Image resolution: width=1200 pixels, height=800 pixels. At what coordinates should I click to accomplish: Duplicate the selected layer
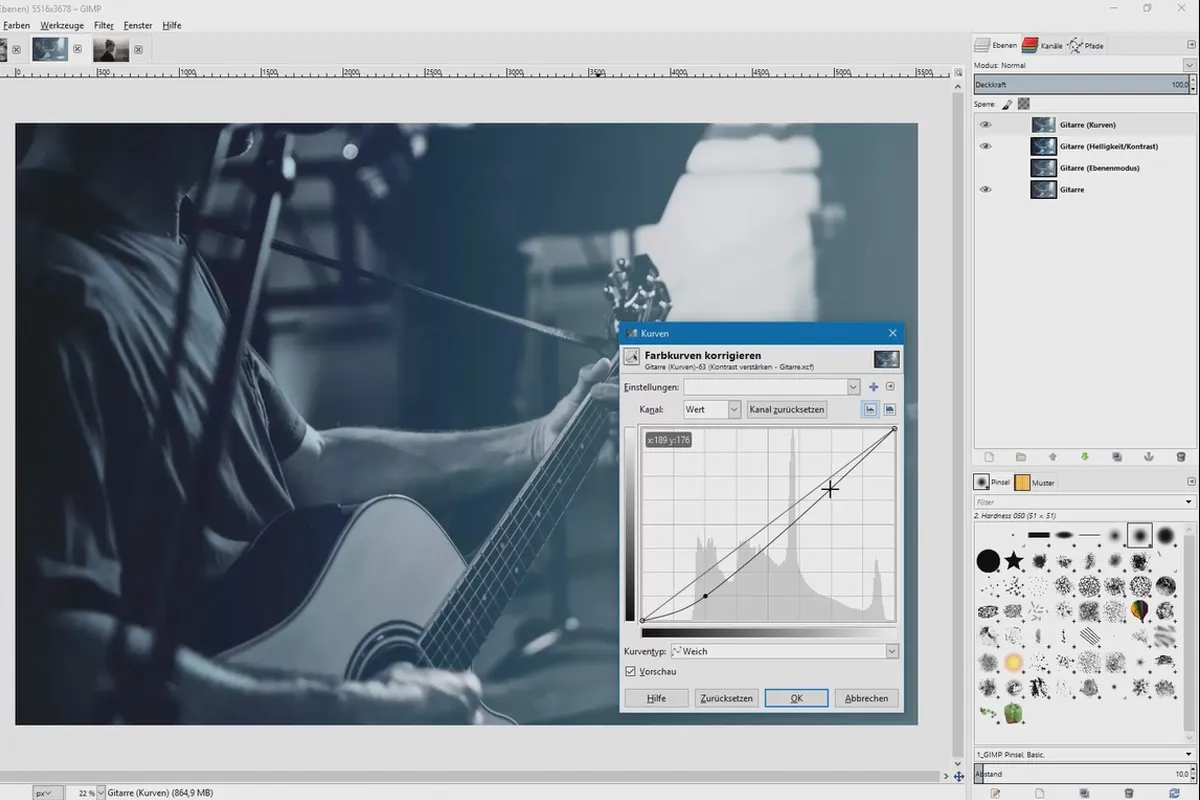click(x=1116, y=457)
